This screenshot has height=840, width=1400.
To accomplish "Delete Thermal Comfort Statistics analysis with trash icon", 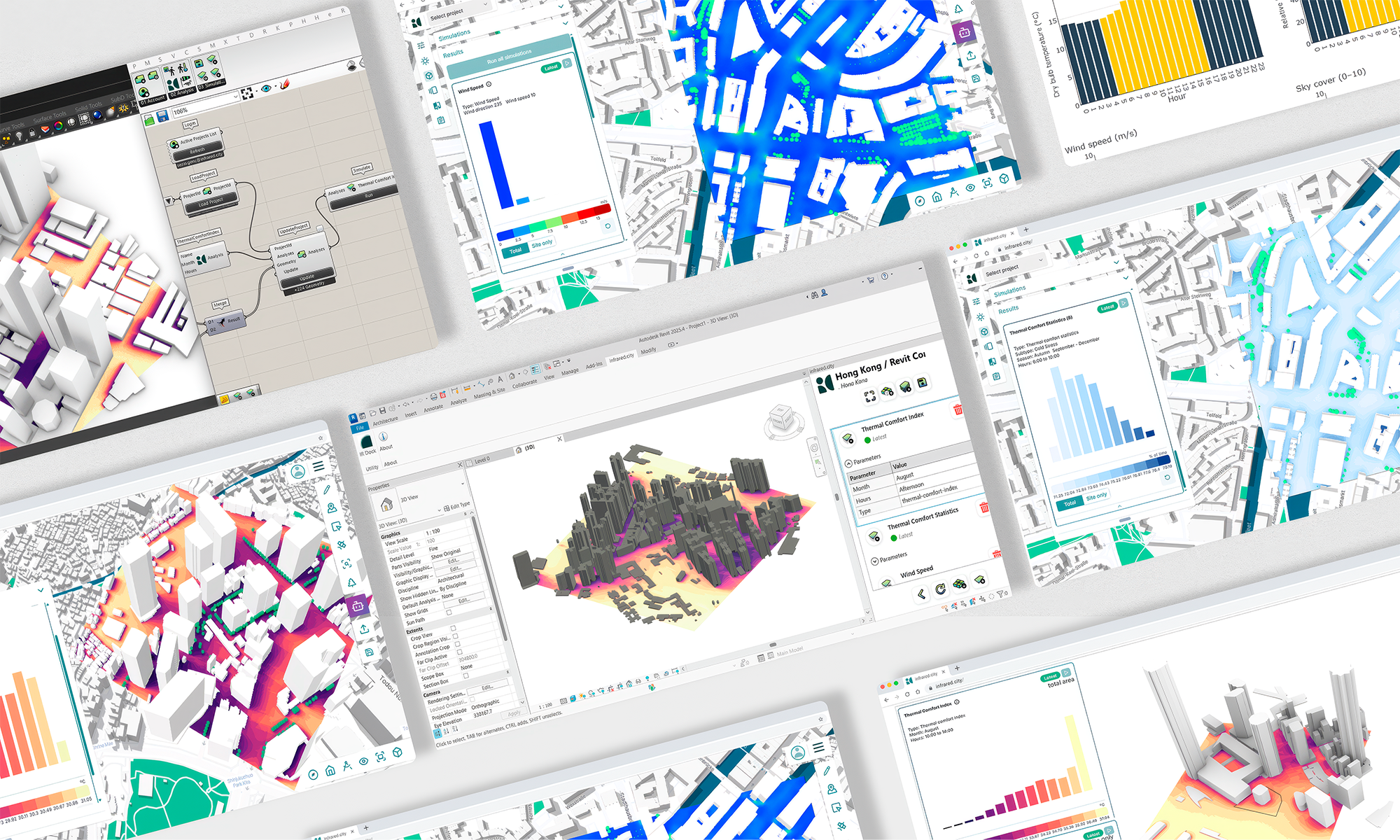I will (x=984, y=507).
